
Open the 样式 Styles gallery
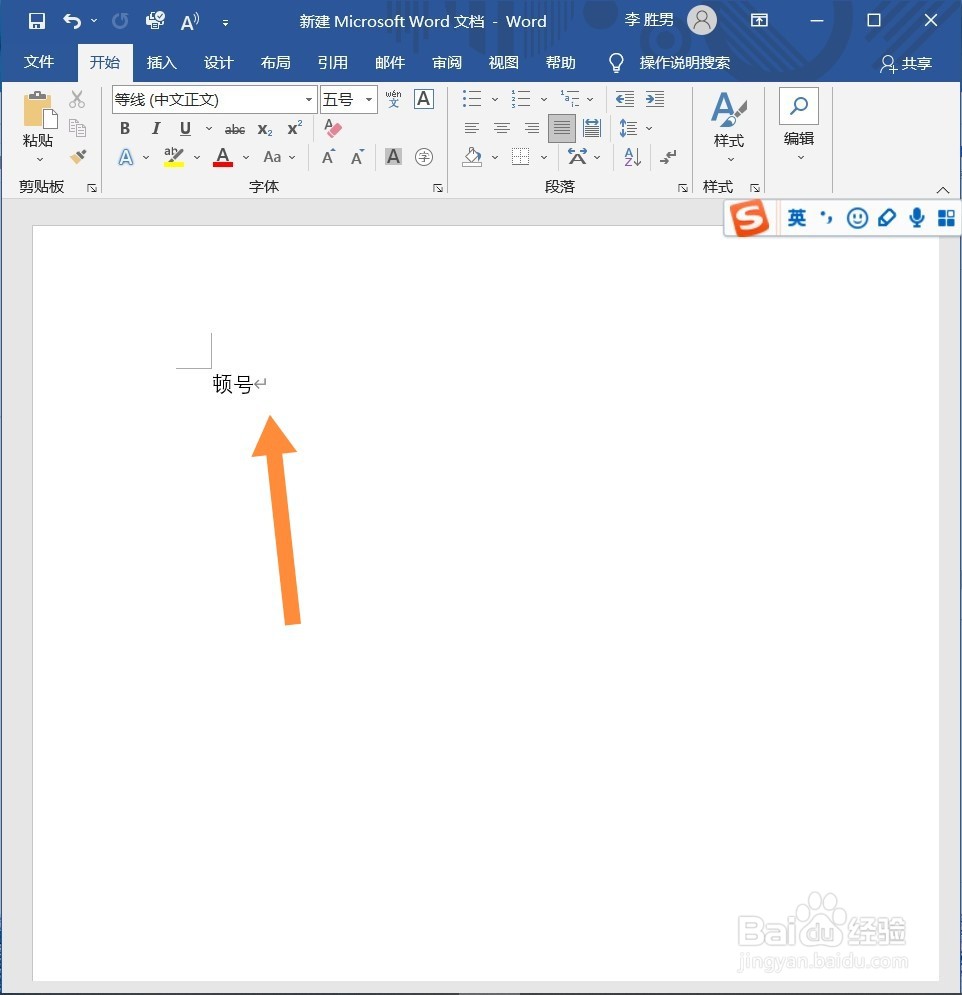(x=728, y=126)
